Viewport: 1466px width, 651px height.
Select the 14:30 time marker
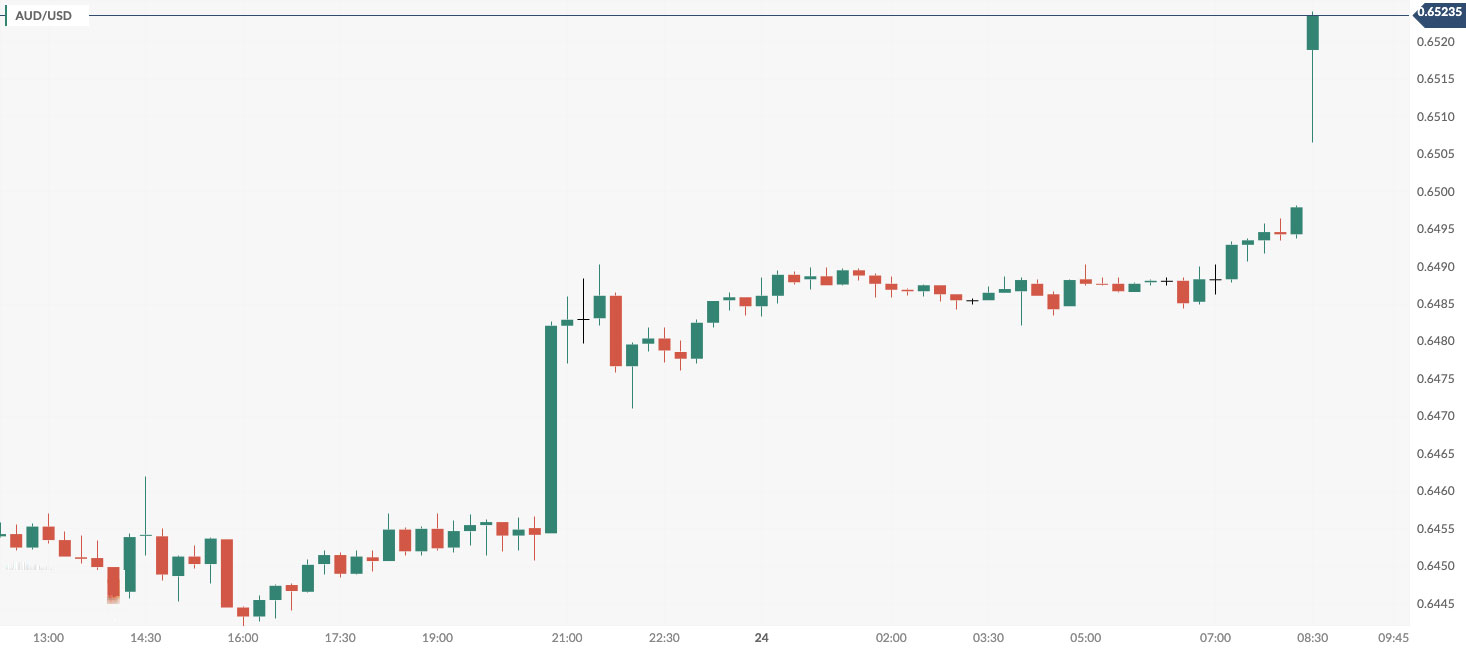(x=146, y=638)
